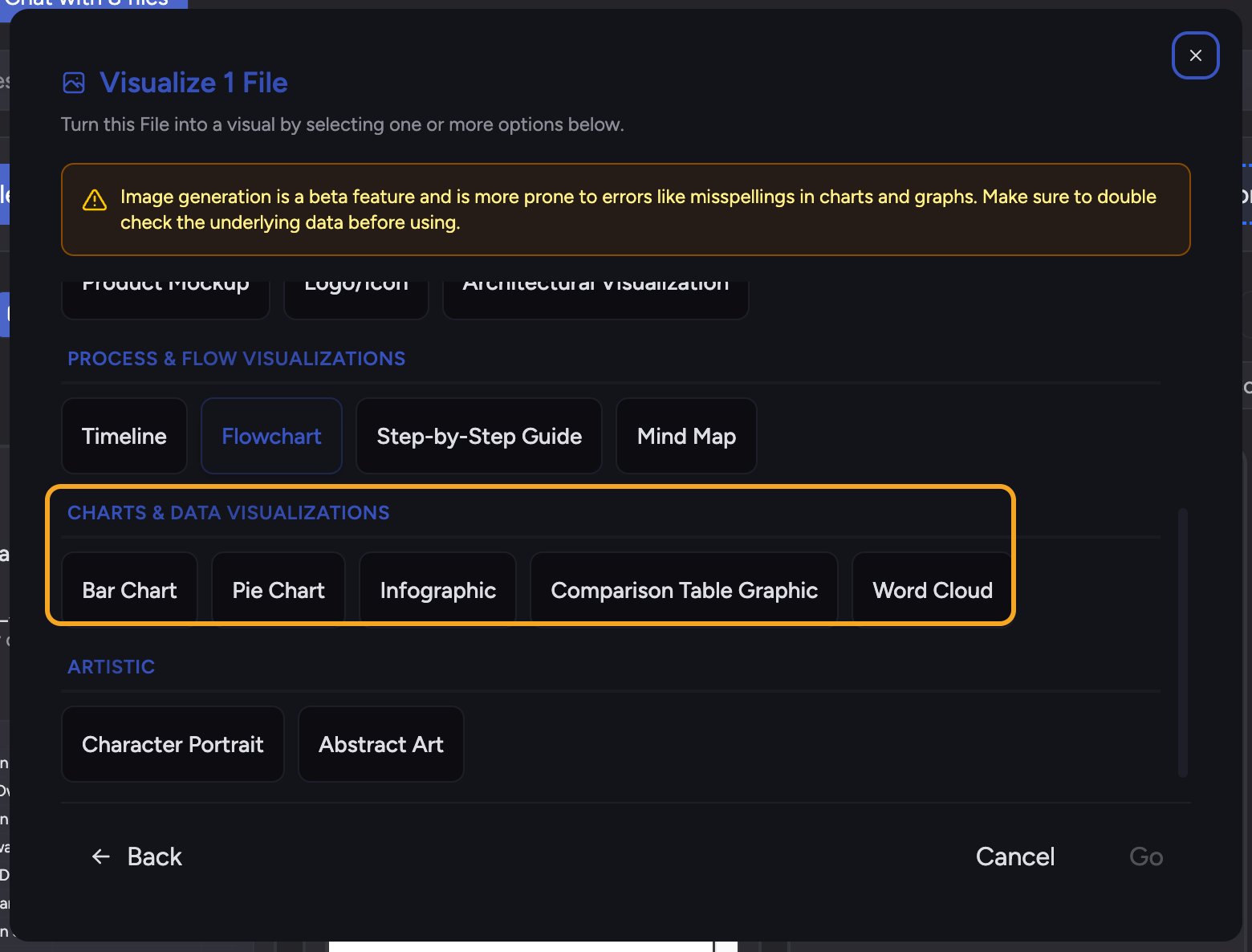
Task: Click the image generation beta warning text
Action: (x=638, y=210)
